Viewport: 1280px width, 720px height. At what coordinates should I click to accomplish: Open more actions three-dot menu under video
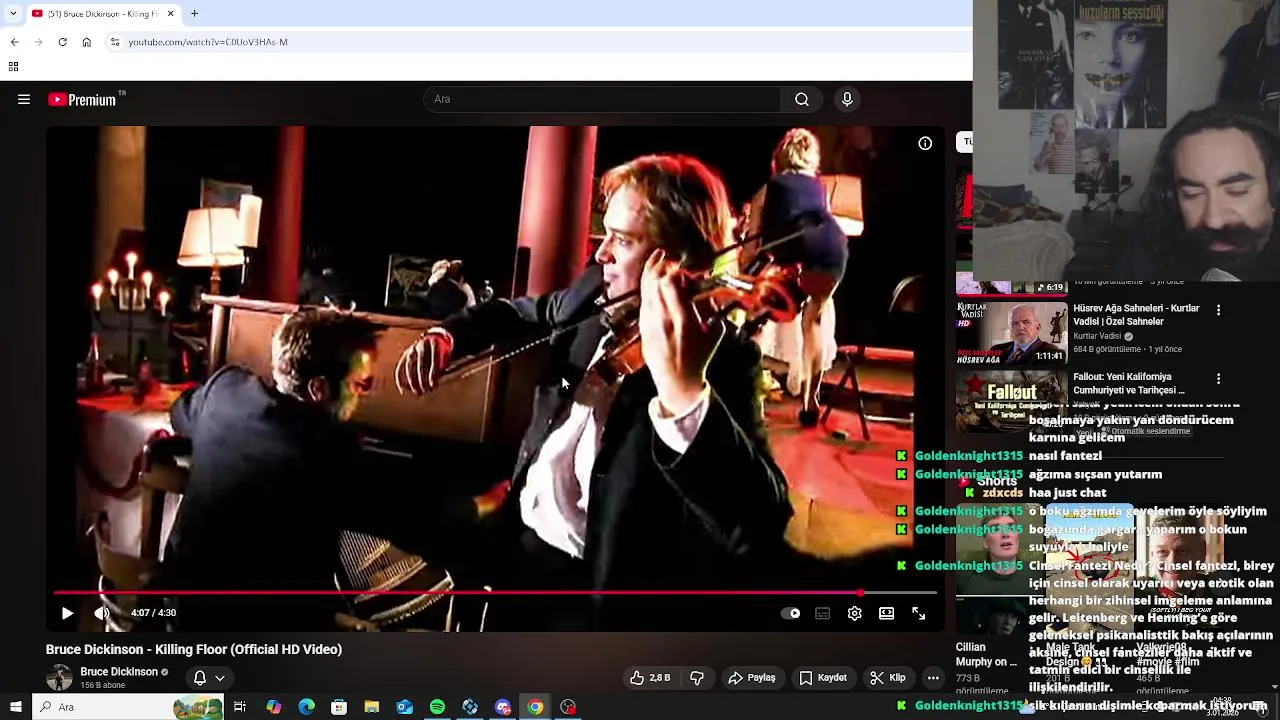coord(933,678)
